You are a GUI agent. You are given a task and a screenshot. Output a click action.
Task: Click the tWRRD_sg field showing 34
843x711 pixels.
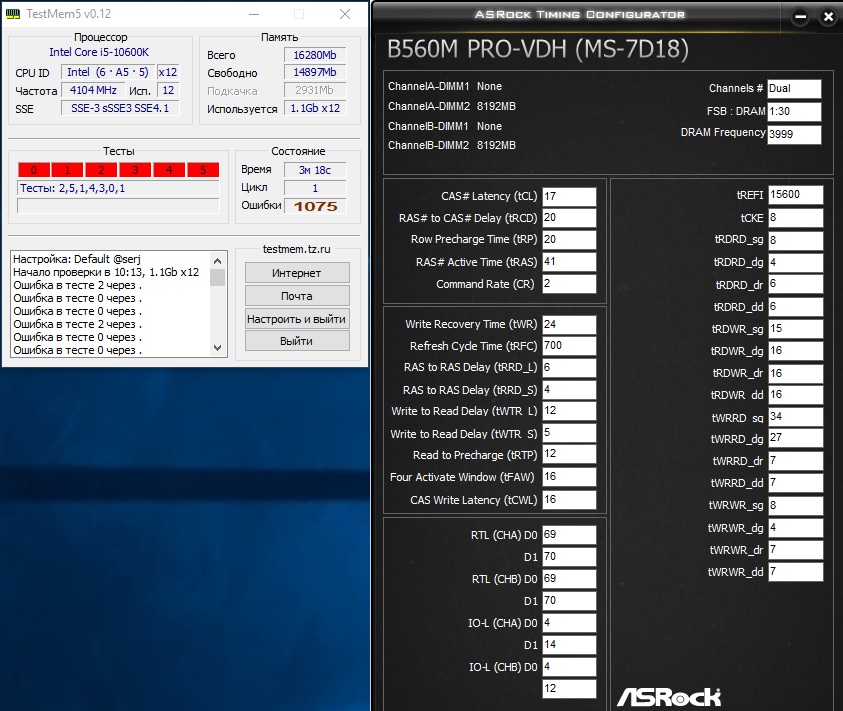(796, 417)
